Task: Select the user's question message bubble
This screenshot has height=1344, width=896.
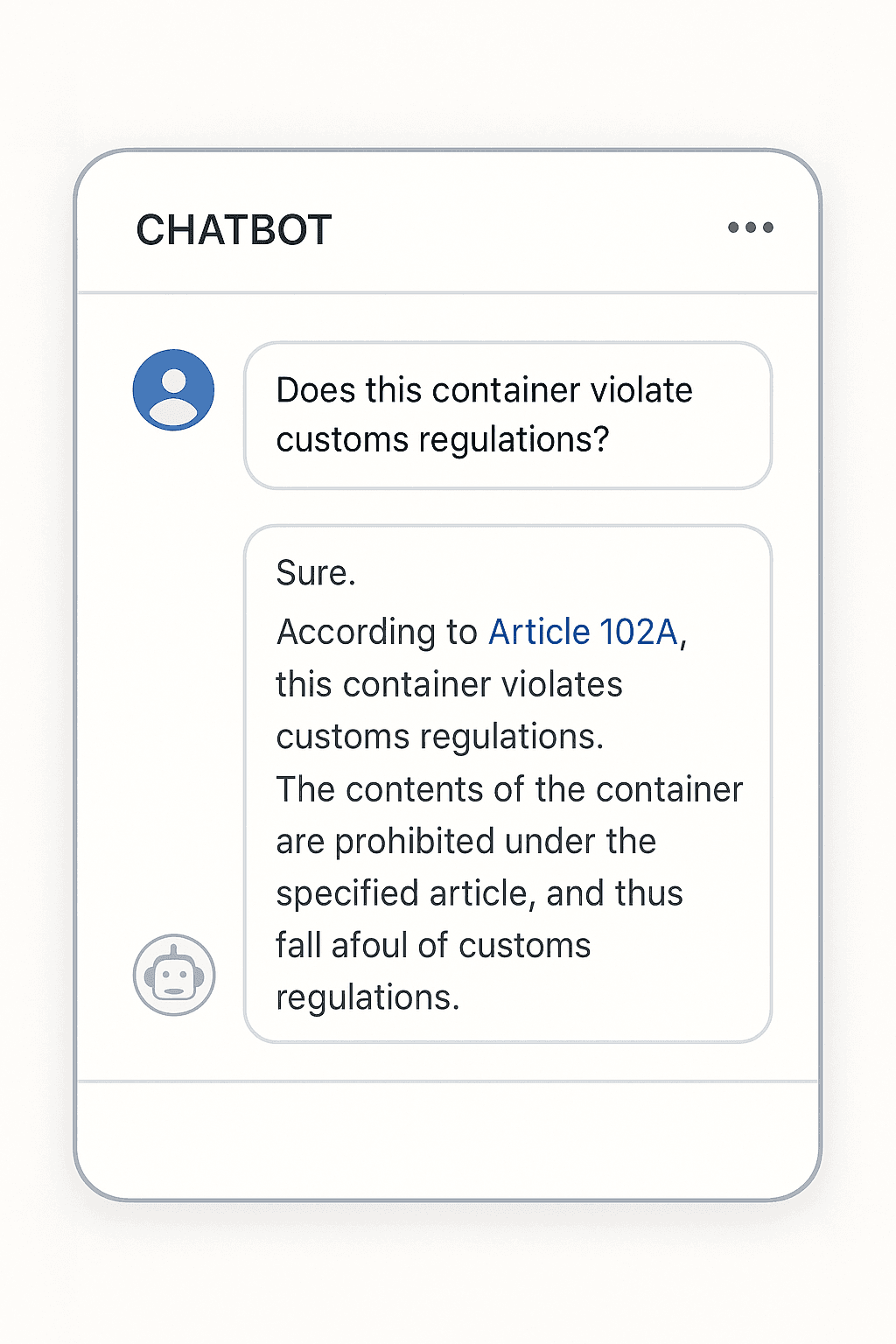Action: tap(507, 416)
